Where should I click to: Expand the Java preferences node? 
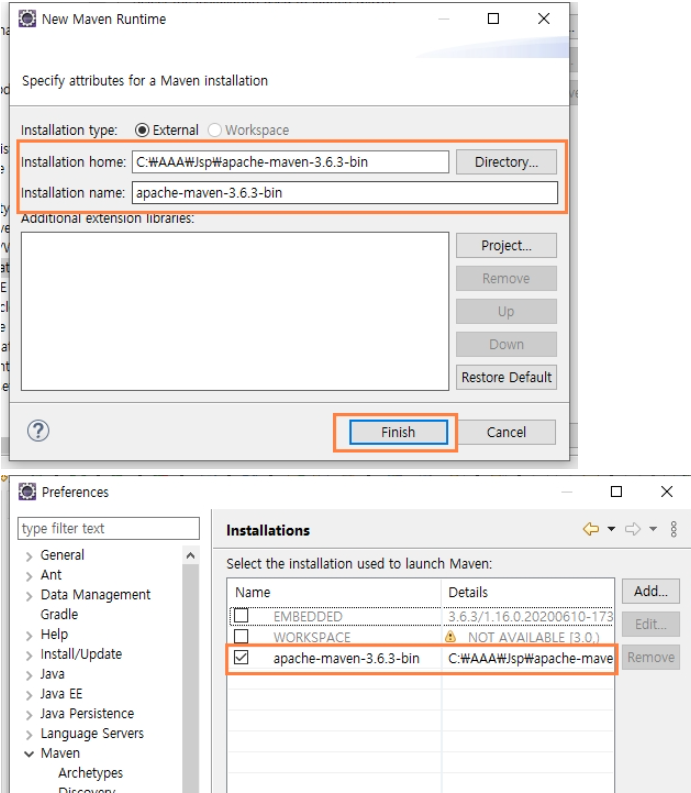pos(29,675)
